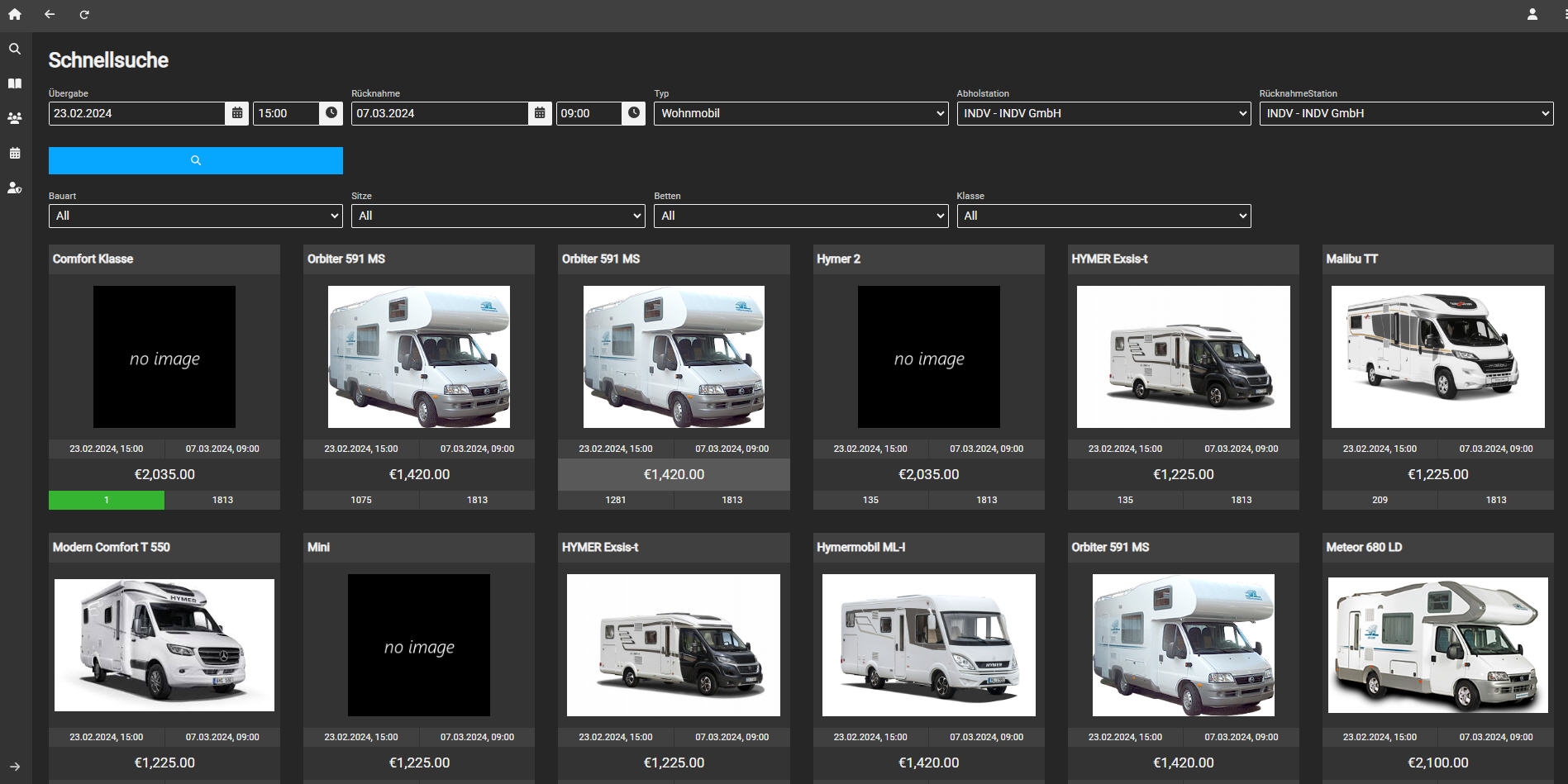Open the search icon in sidebar
This screenshot has height=784, width=1568.
coord(15,50)
